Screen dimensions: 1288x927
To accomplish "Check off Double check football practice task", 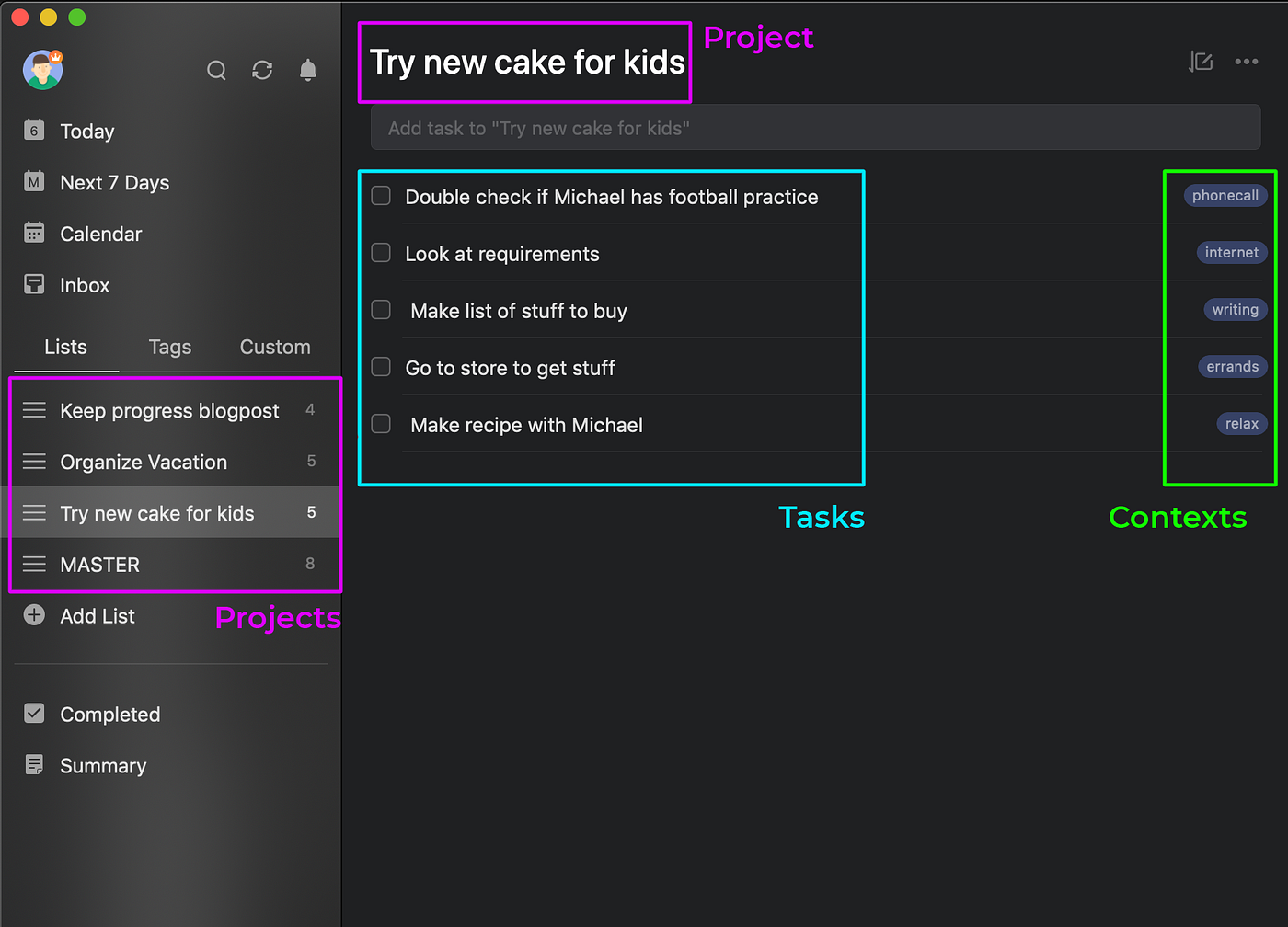I will [381, 196].
